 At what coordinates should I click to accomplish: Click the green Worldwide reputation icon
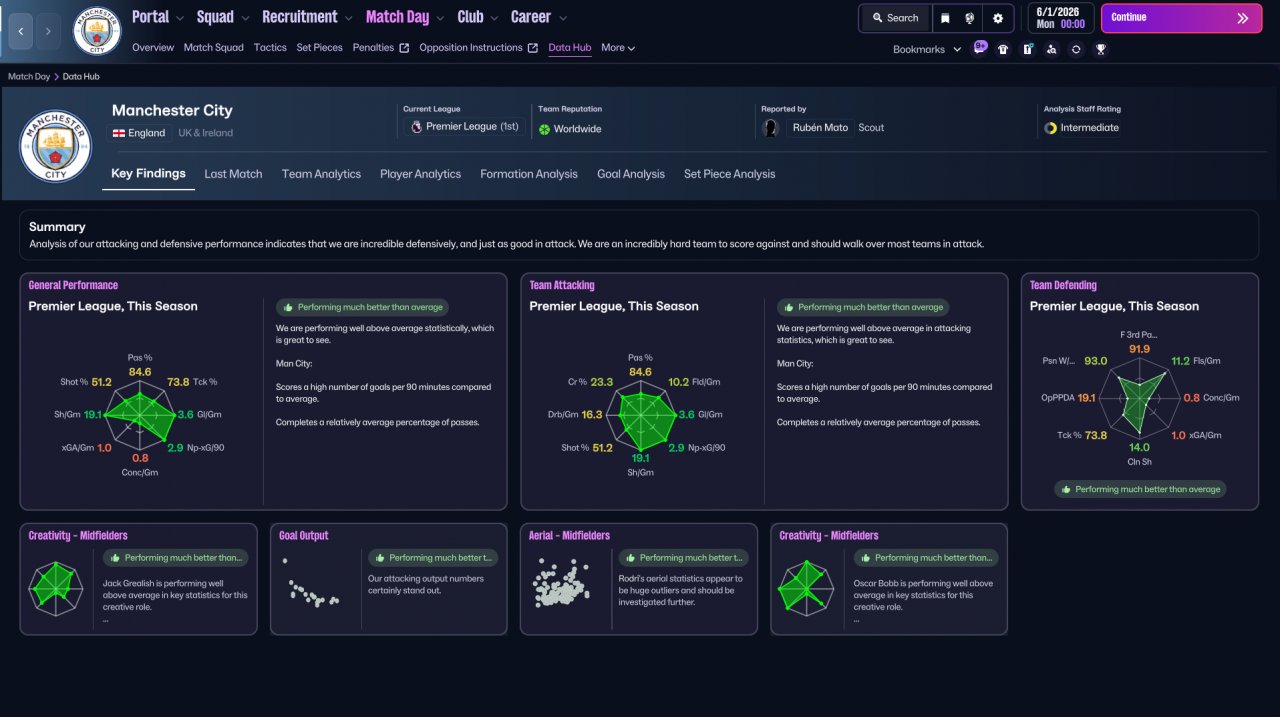544,129
